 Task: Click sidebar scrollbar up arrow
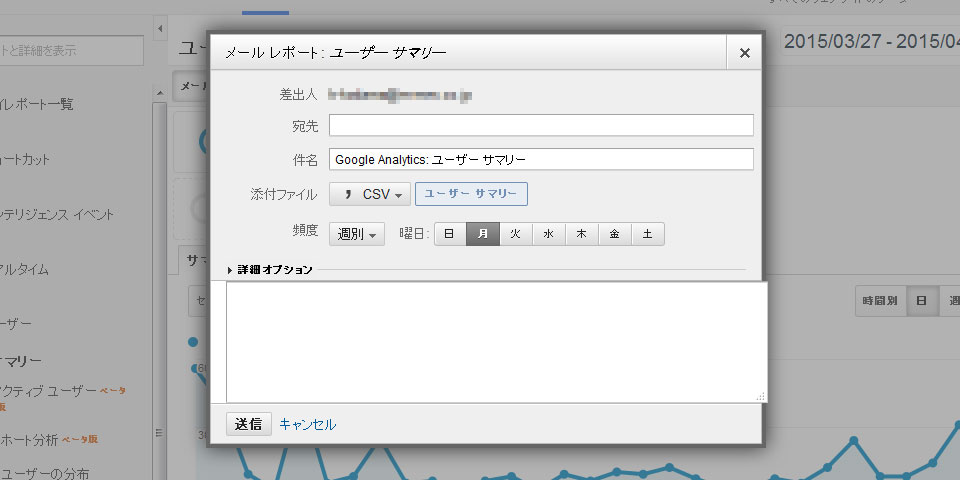[160, 93]
